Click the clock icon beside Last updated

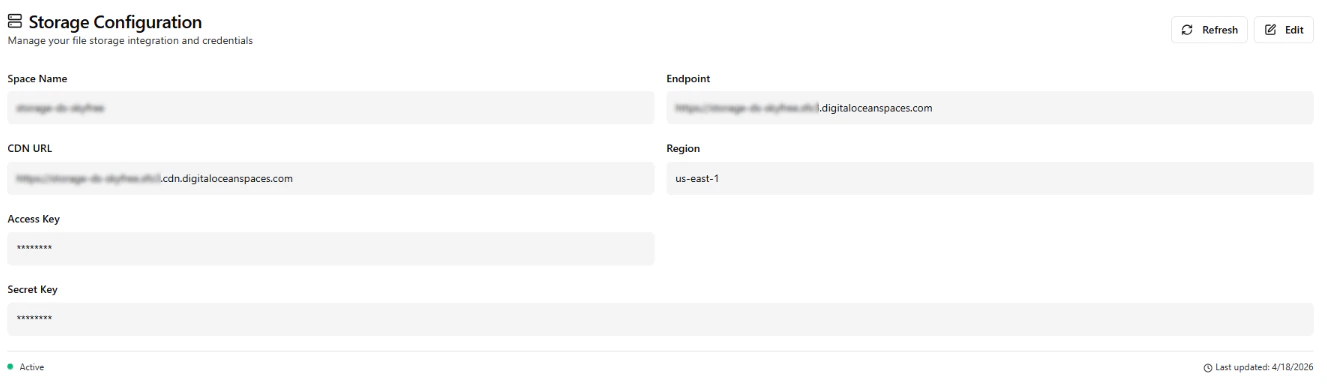point(1209,368)
